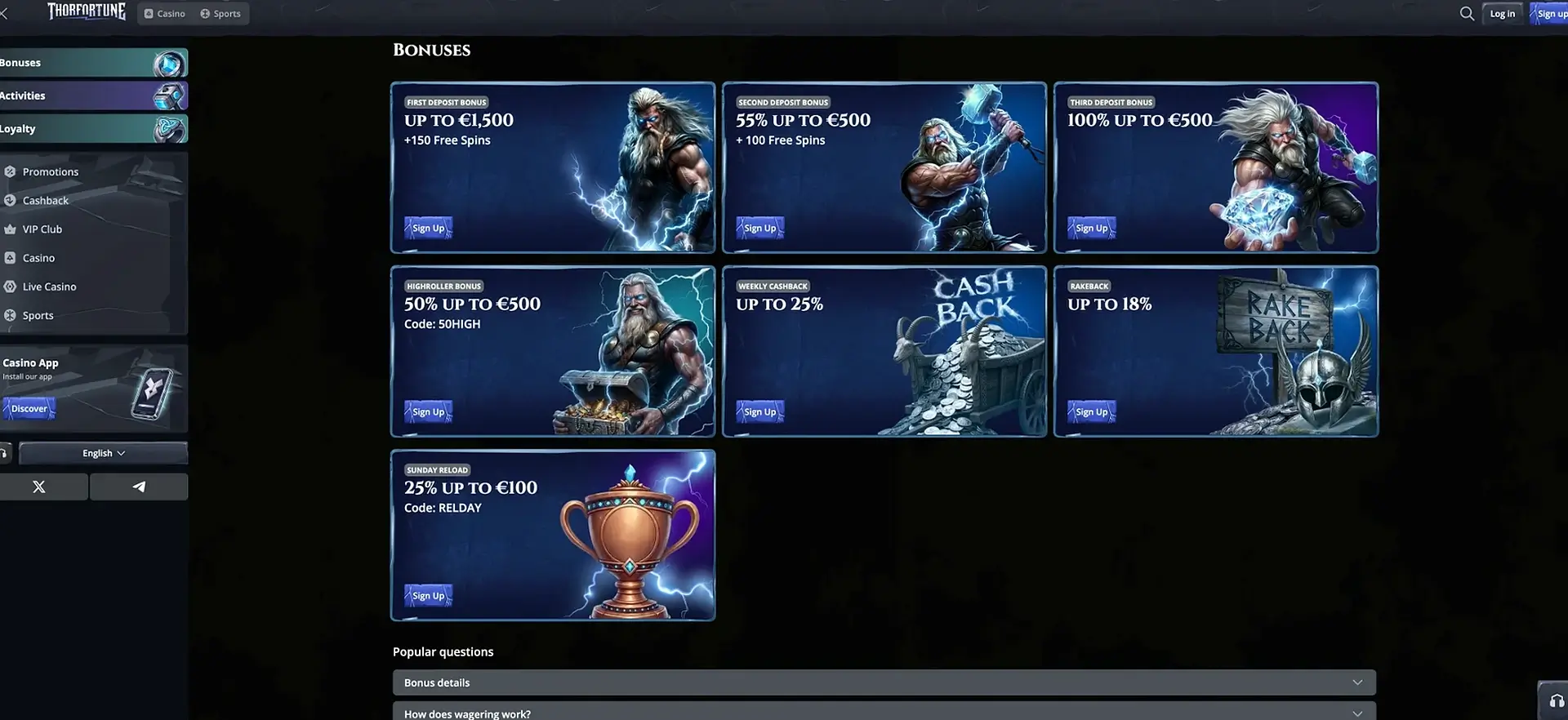
Task: Click the Cashback icon in sidebar
Action: tap(10, 200)
